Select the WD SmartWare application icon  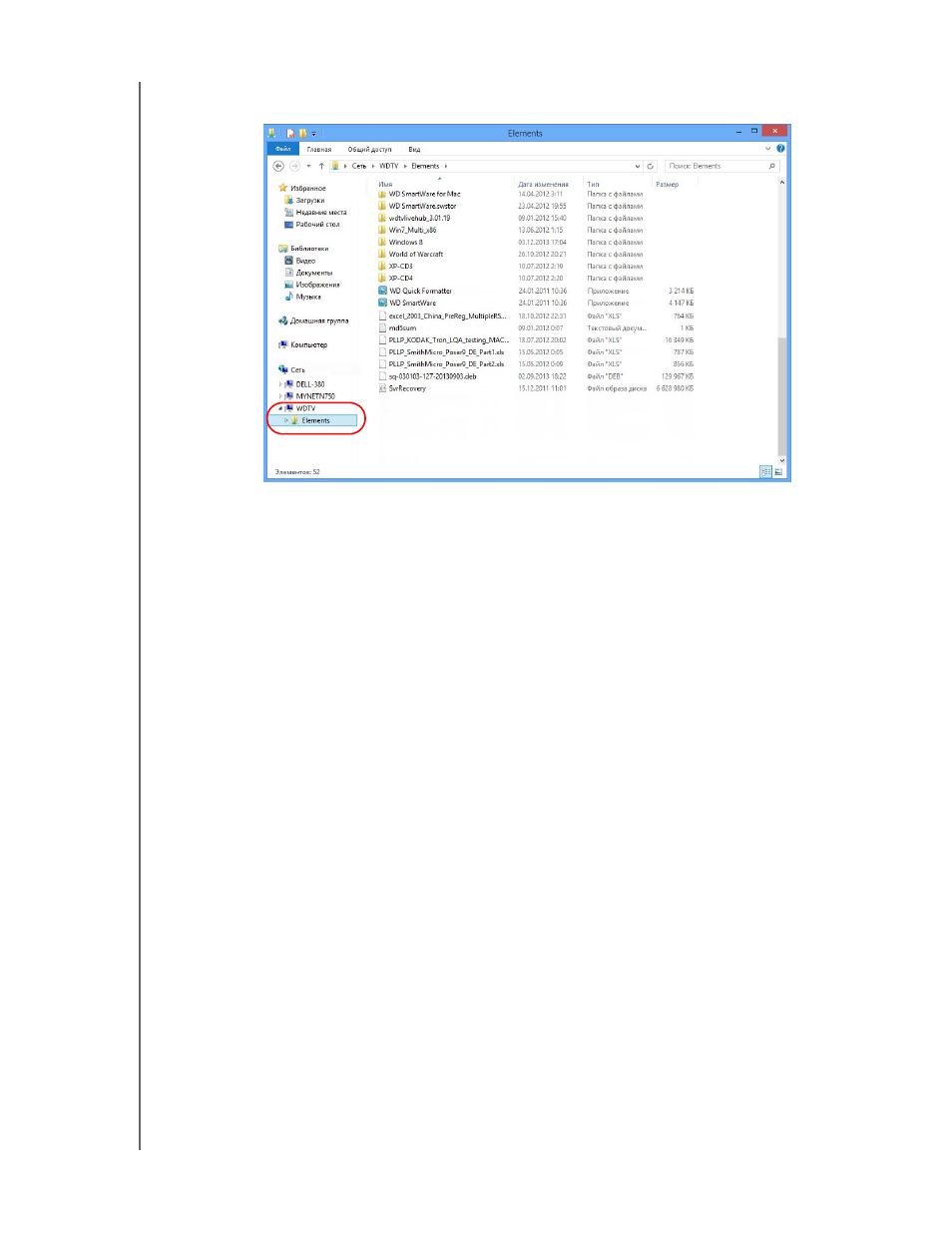tap(382, 303)
